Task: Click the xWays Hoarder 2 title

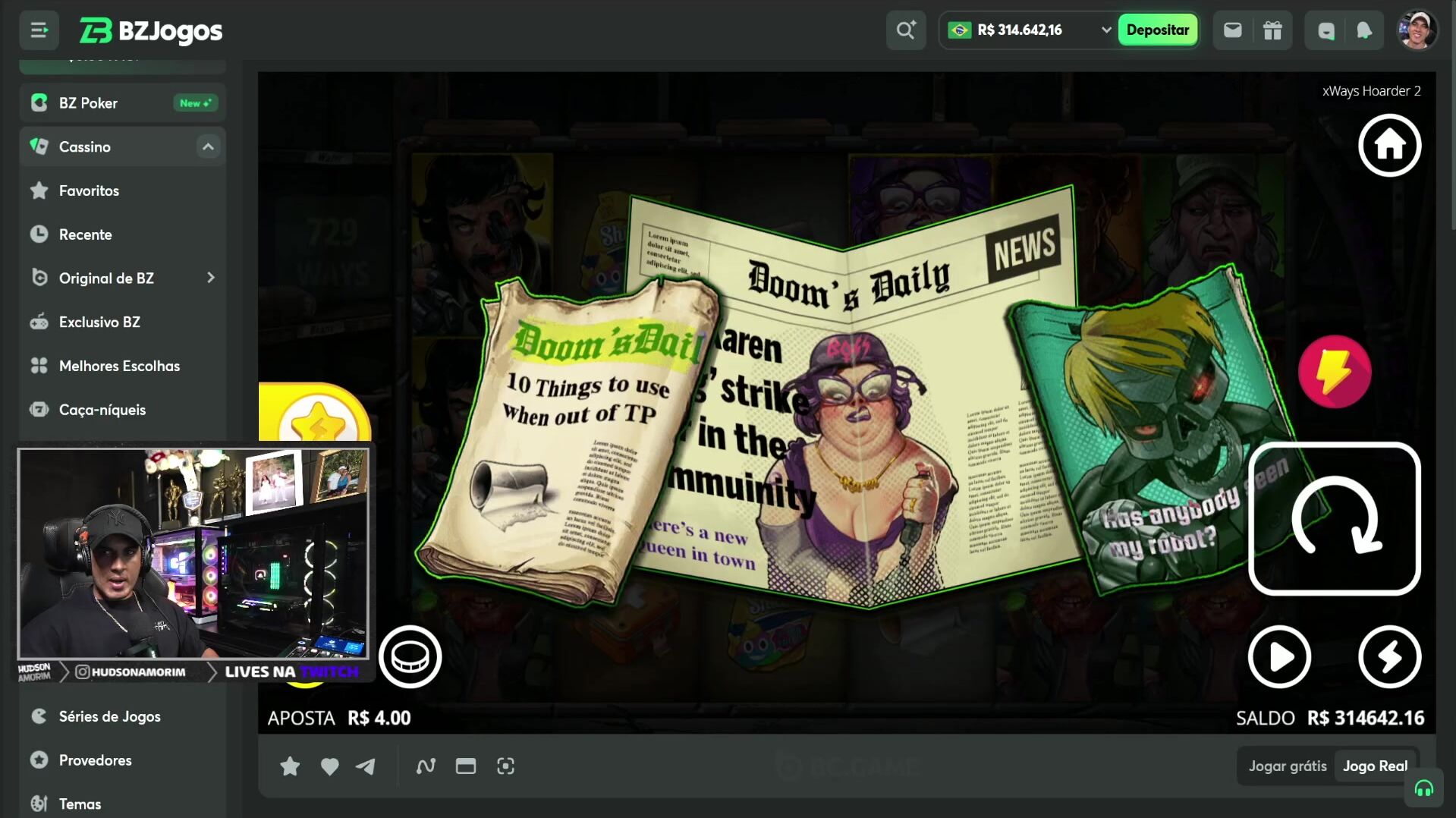Action: (x=1371, y=91)
